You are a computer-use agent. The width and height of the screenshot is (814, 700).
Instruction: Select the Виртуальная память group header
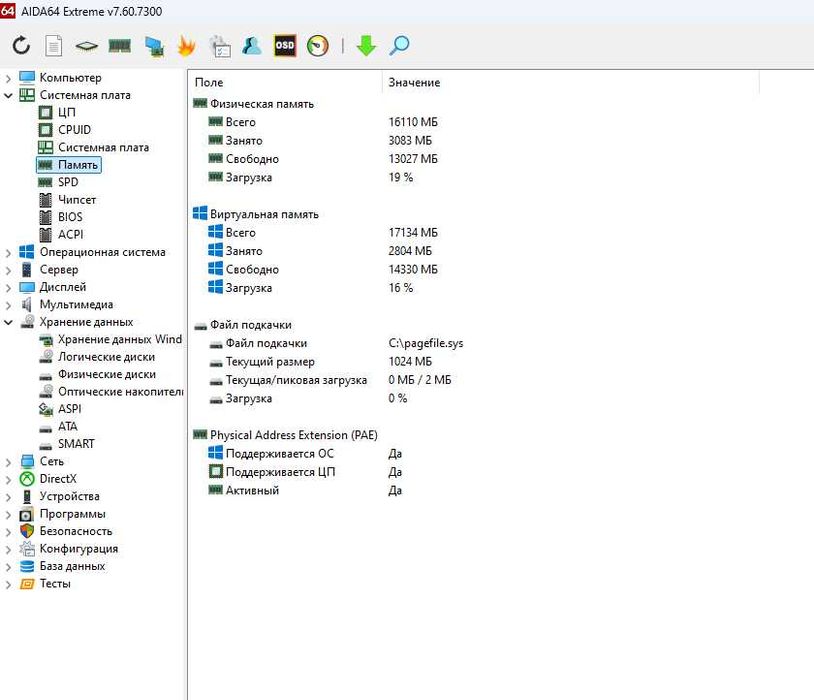point(264,214)
